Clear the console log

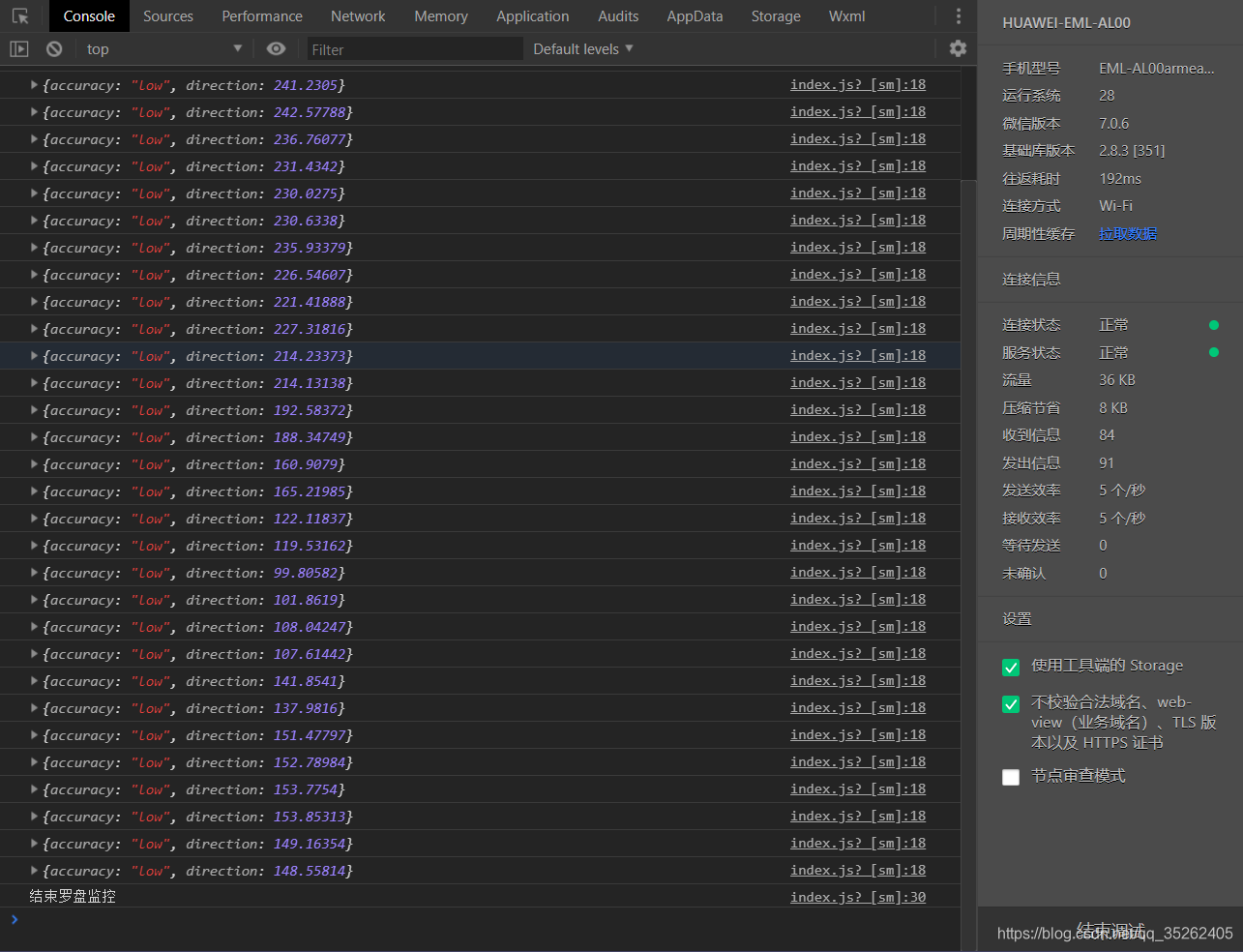point(54,48)
